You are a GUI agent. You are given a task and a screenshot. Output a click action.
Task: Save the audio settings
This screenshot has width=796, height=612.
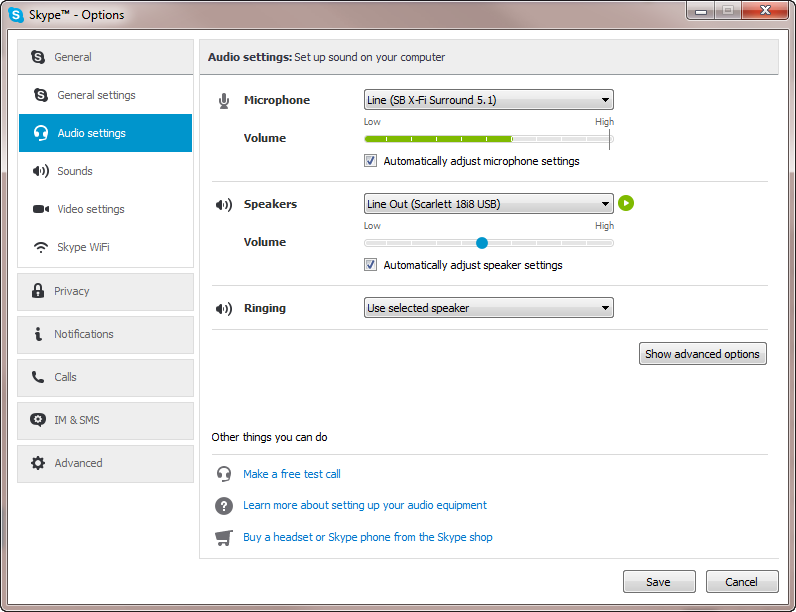pyautogui.click(x=659, y=582)
